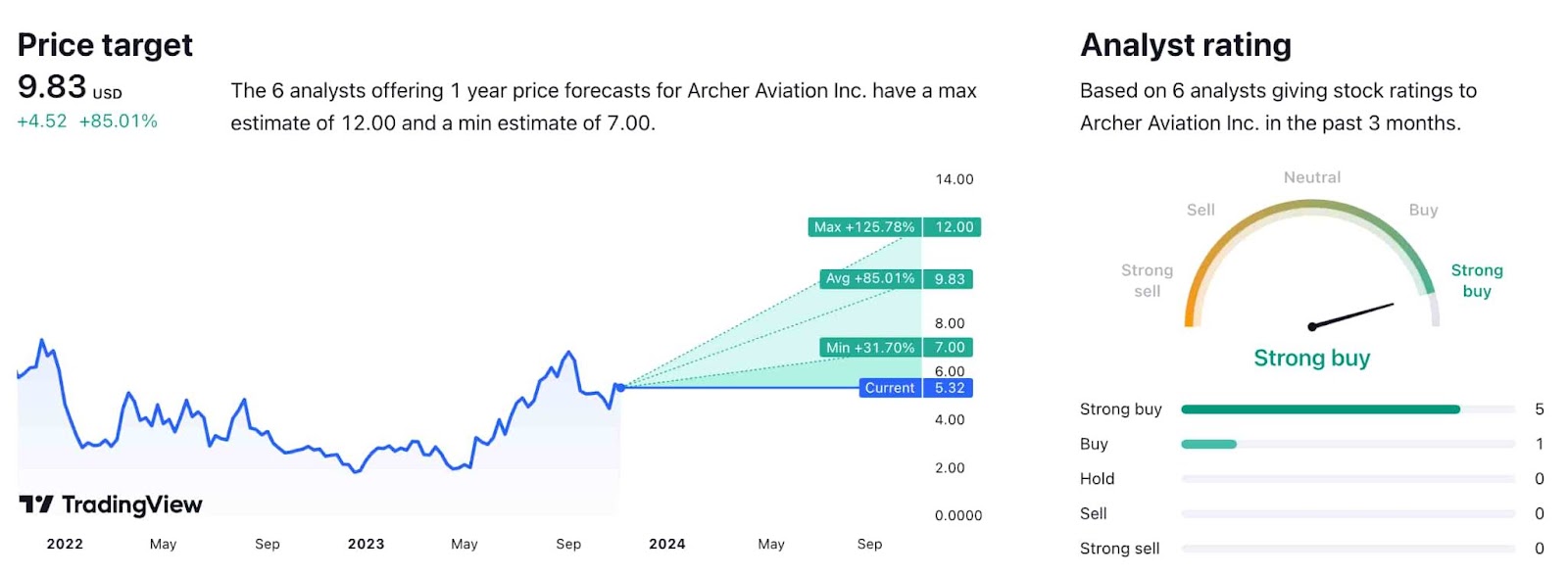Click the Min +31.70% price label
This screenshot has height=577, width=1568.
[869, 348]
